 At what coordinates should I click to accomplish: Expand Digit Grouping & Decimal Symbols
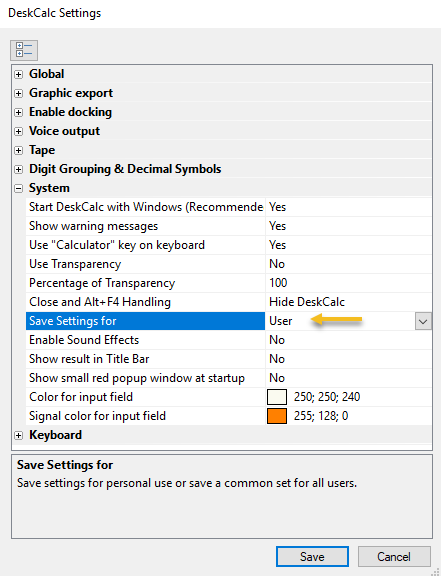pyautogui.click(x=18, y=169)
